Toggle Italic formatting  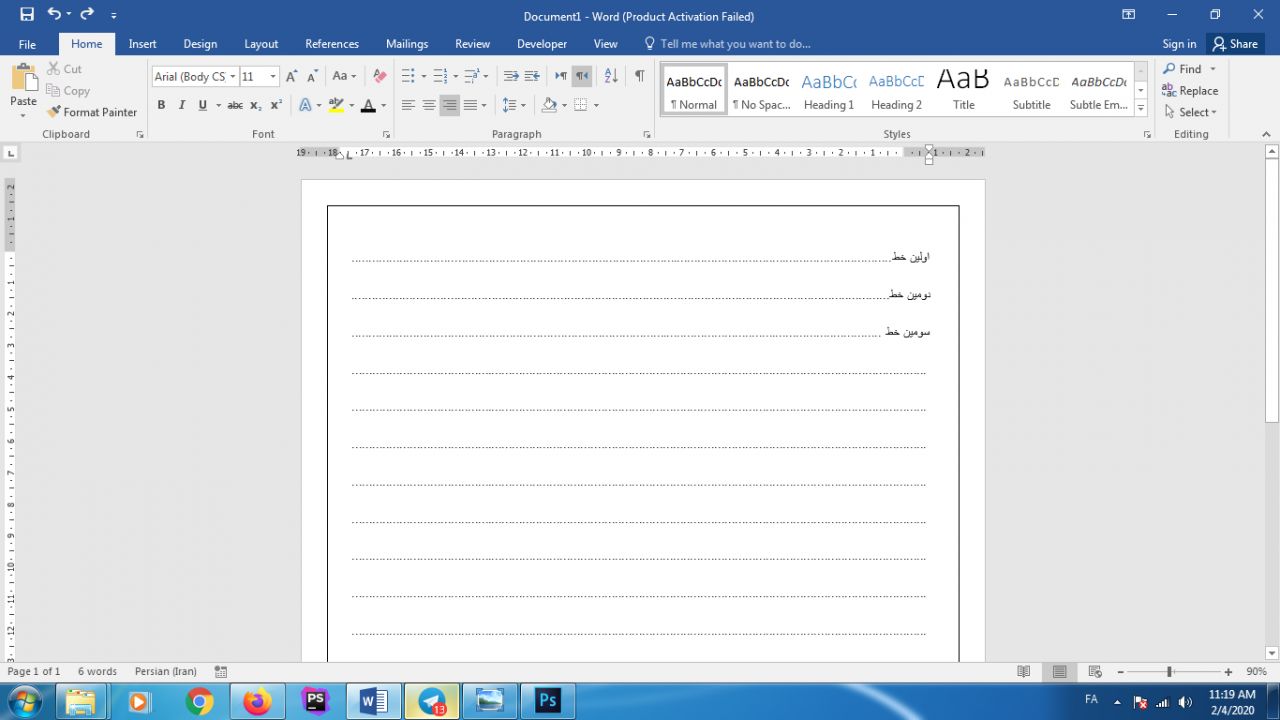tap(182, 105)
